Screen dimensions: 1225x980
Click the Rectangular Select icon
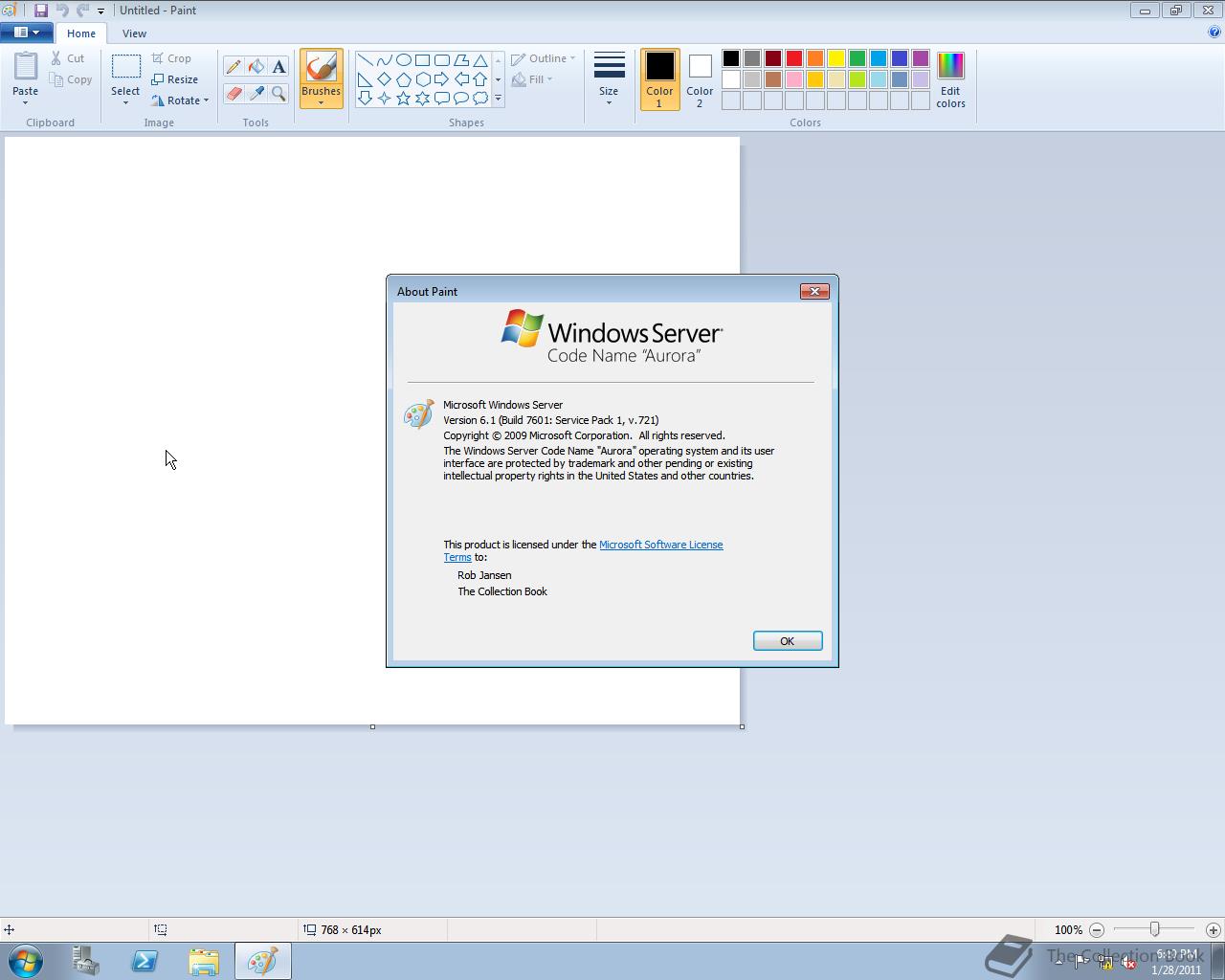[x=125, y=66]
